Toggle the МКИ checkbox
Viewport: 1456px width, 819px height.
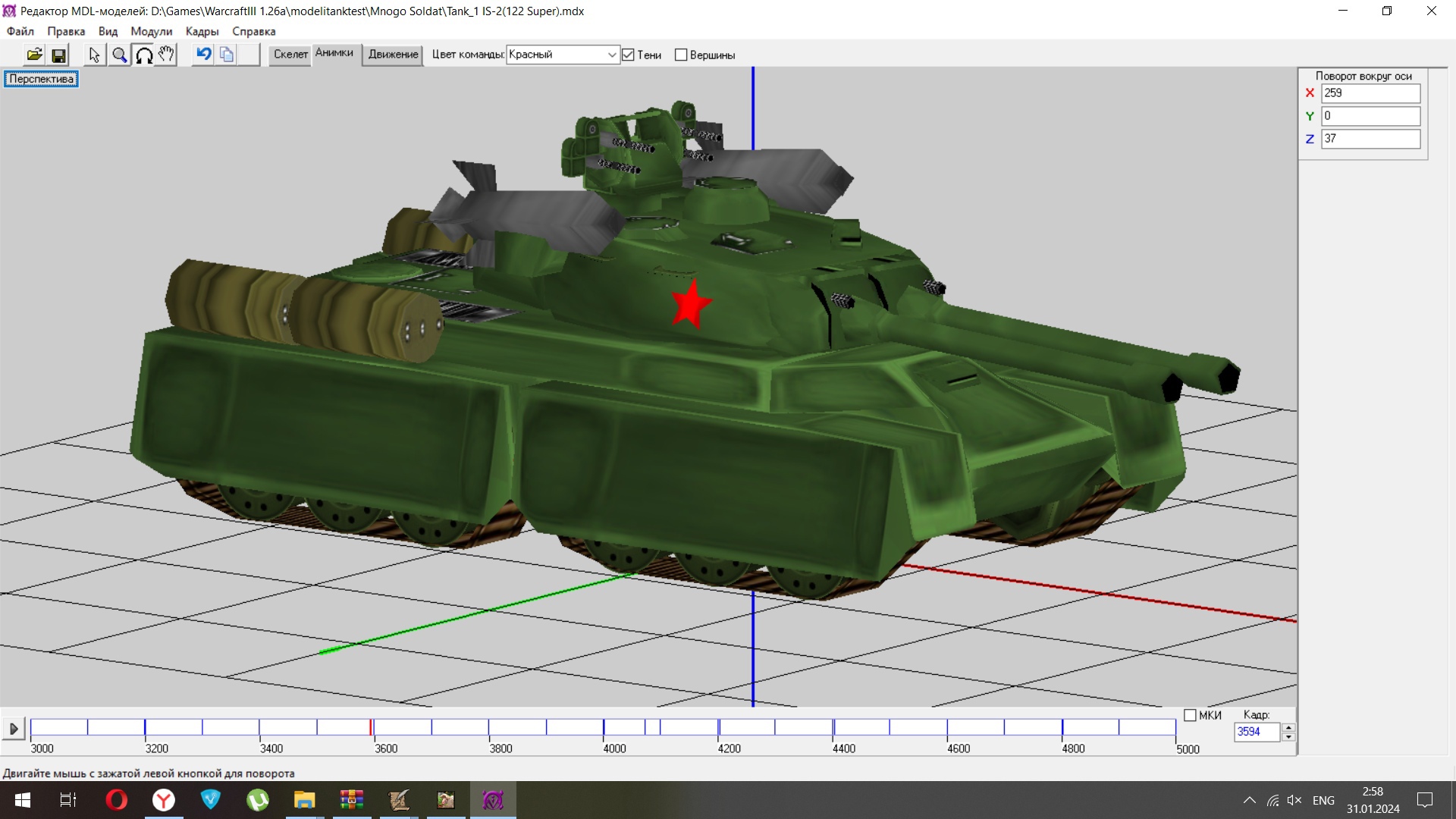(1190, 715)
